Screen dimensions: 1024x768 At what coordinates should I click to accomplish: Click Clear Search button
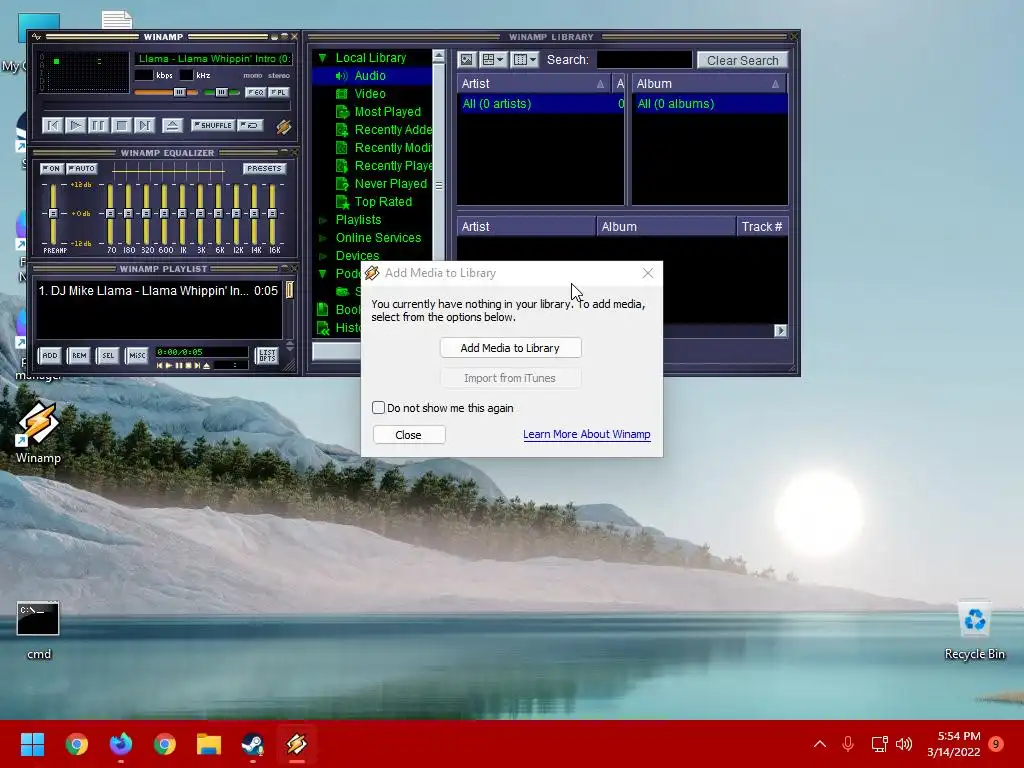743,60
